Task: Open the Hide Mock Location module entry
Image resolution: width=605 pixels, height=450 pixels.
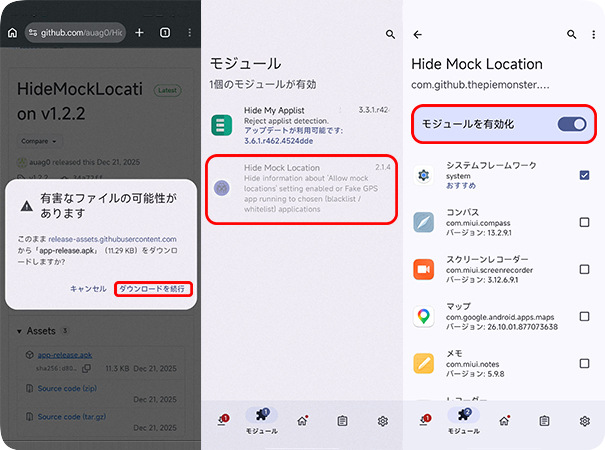Action: point(301,189)
